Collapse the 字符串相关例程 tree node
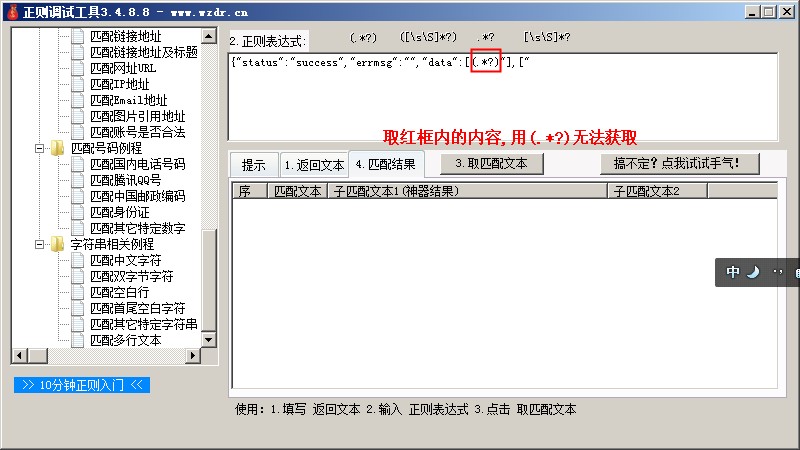 click(x=39, y=244)
